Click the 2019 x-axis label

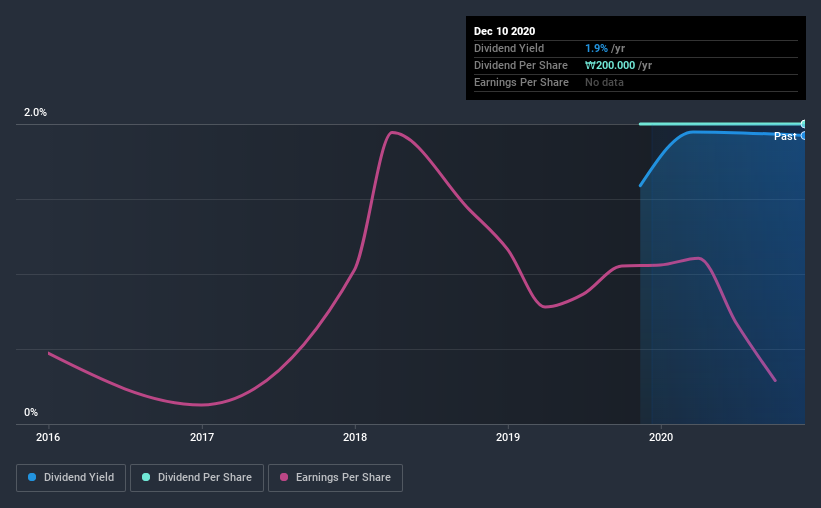tap(508, 437)
